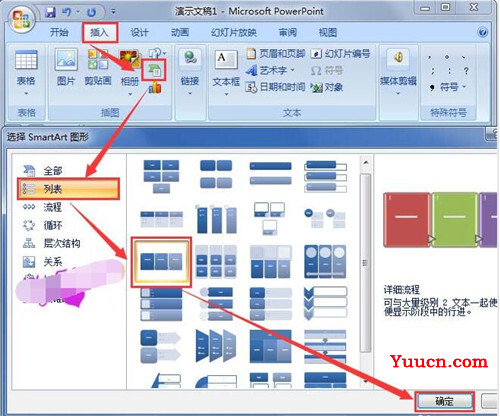Choose the two wide bars layout thumbnail
Screen dimensions: 500x416
[x=270, y=173]
